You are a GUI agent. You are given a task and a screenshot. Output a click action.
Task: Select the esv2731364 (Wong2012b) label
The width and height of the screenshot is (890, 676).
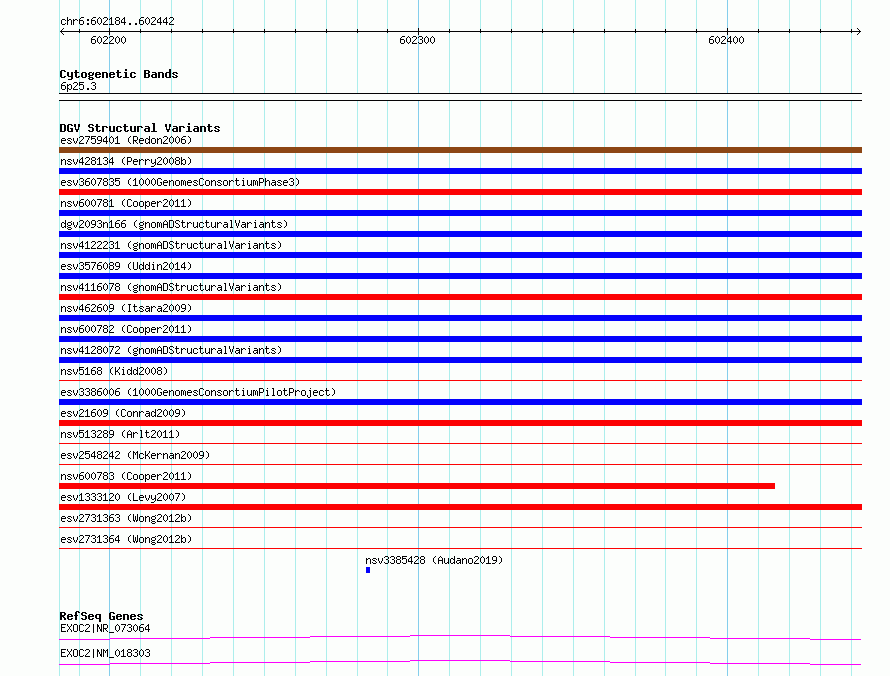(126, 539)
